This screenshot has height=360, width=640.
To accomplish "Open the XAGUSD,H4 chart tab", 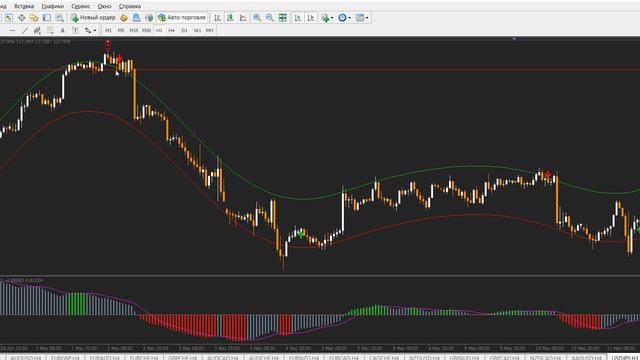I will coord(586,358).
